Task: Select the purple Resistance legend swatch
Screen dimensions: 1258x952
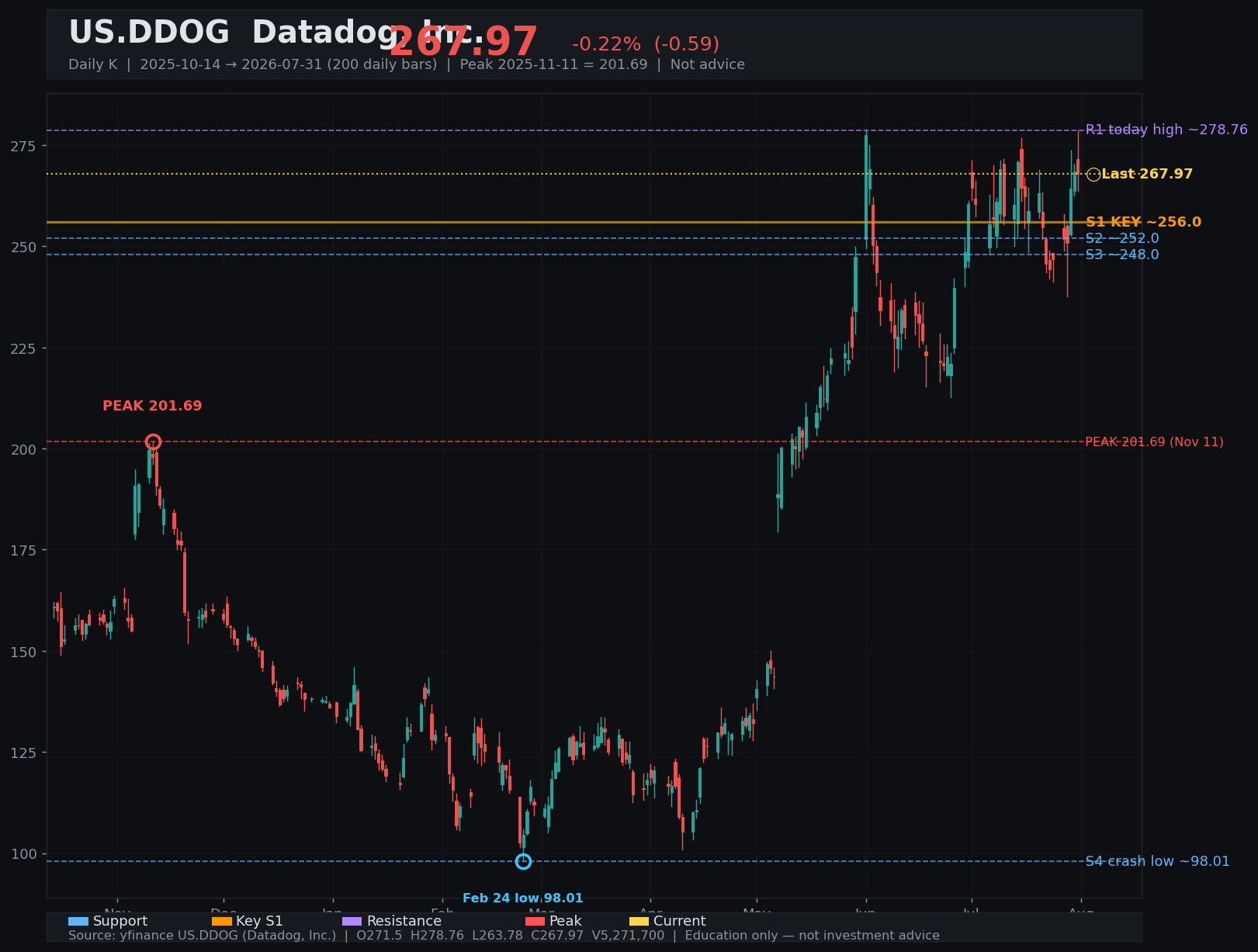Action: (x=352, y=922)
